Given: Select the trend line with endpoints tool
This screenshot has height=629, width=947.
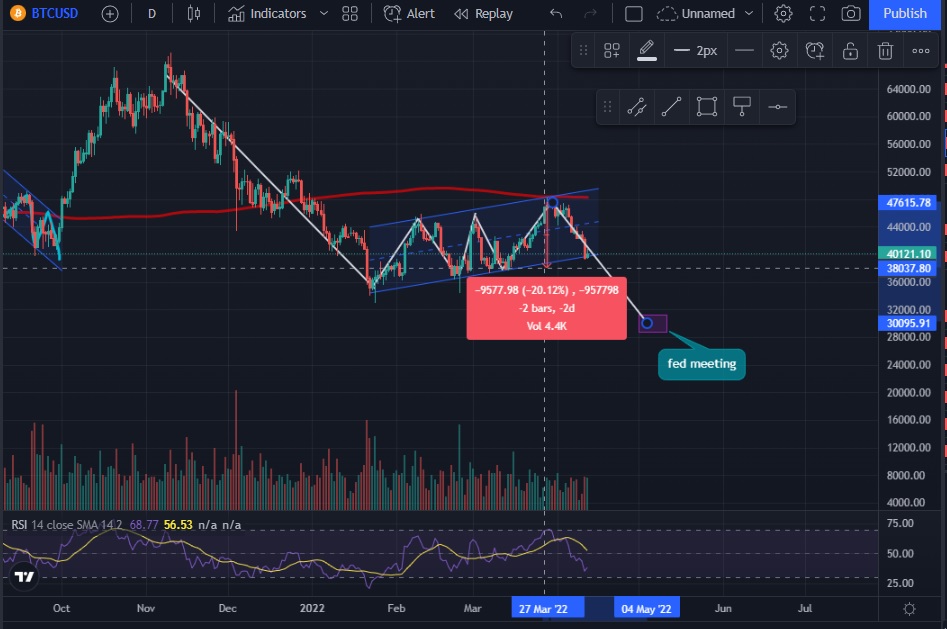Looking at the screenshot, I should (x=637, y=107).
